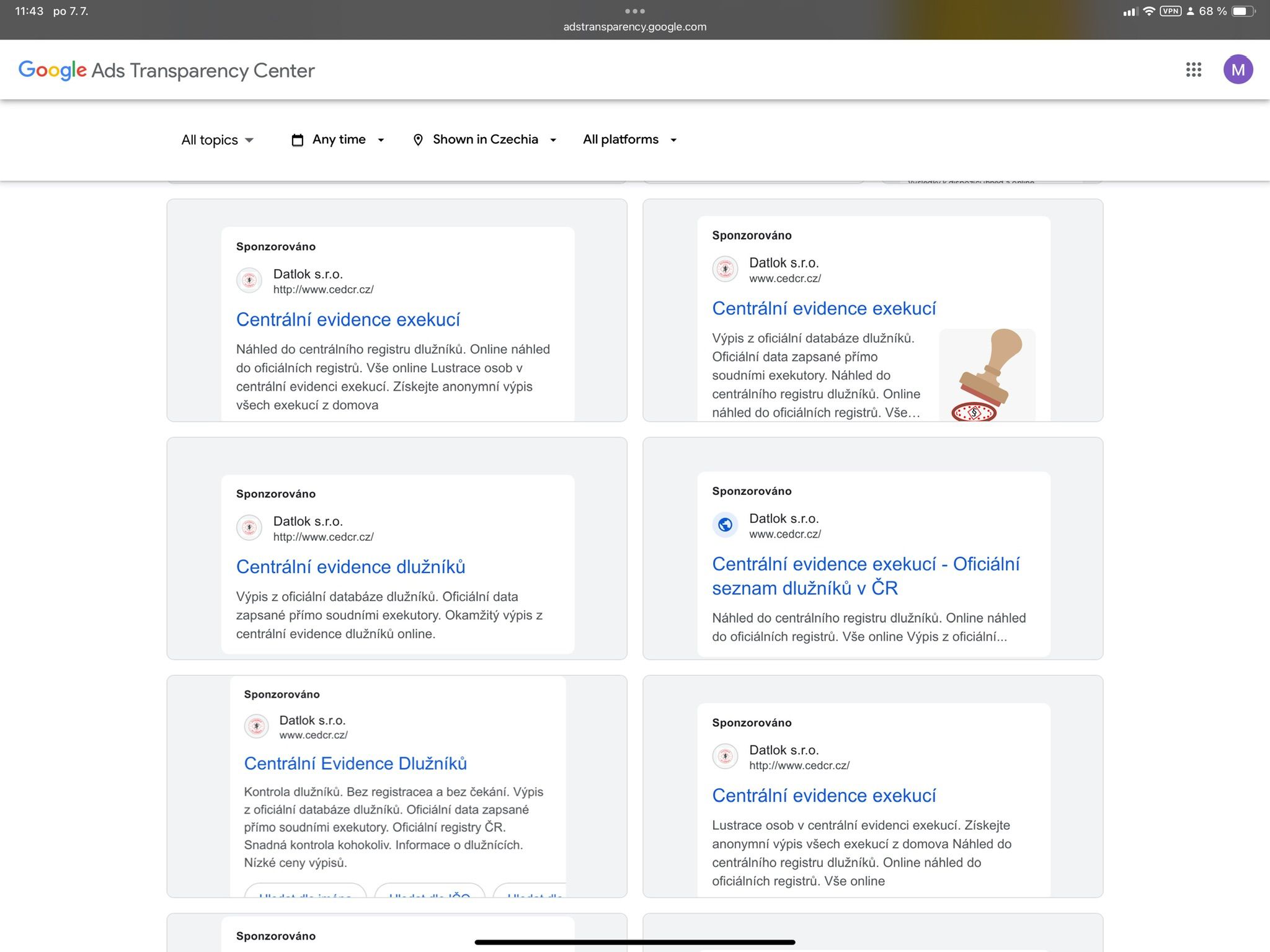The image size is (1270, 952).
Task: Open Centrální evidence exekucí - Oficiální seznam headline
Action: coord(866,576)
